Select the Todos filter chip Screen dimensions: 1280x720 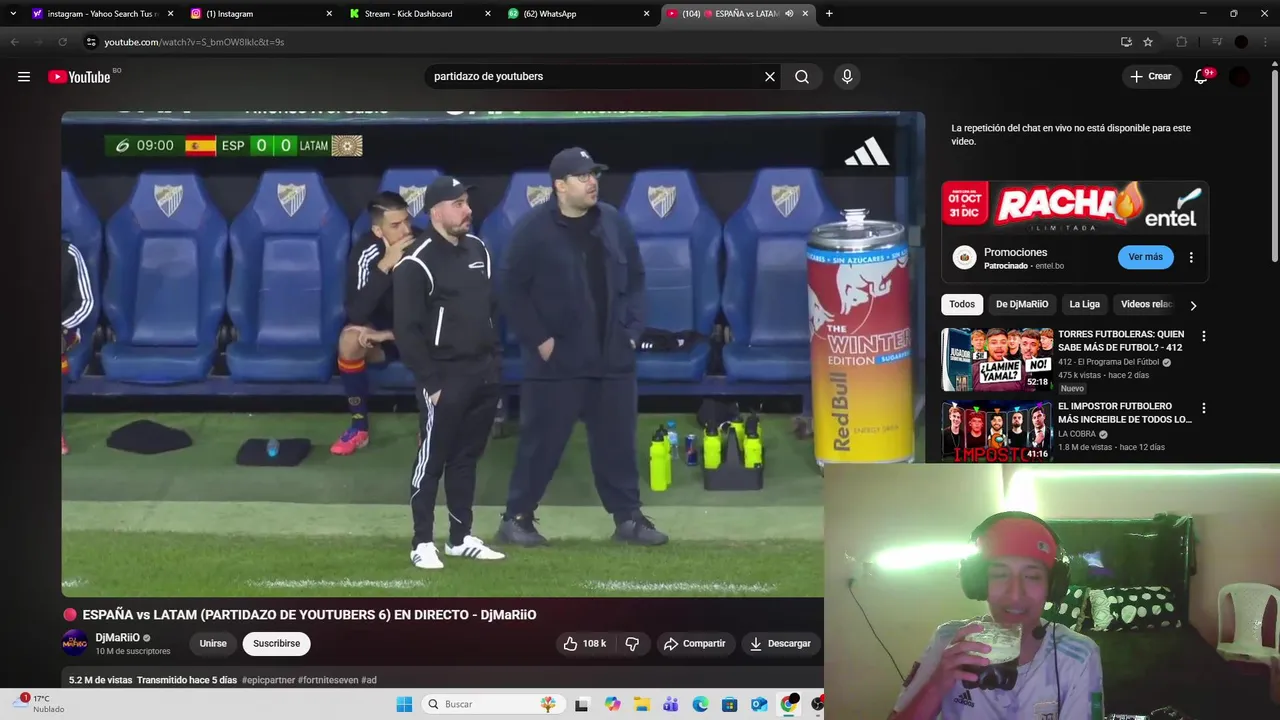(x=962, y=304)
